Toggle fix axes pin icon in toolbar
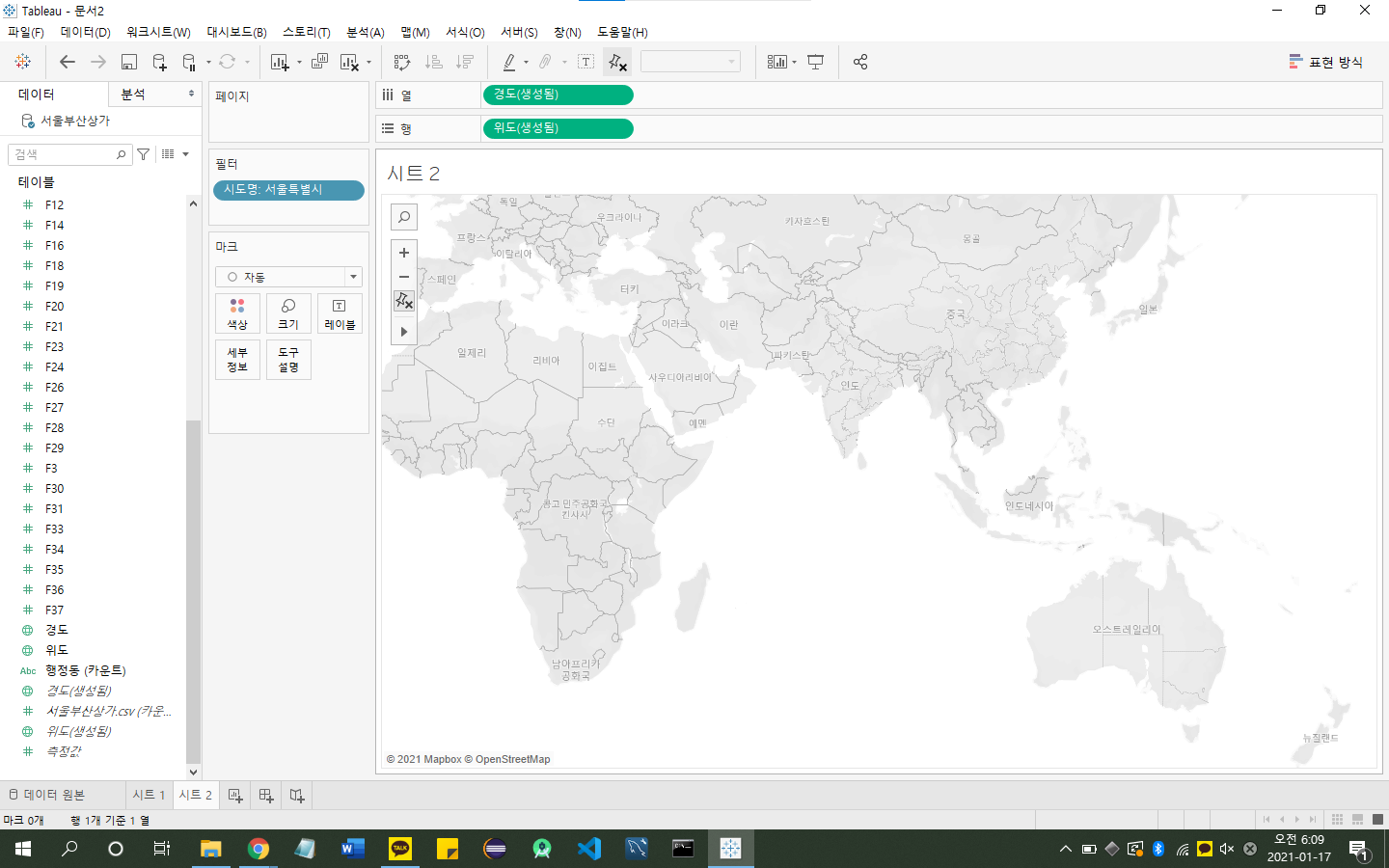The image size is (1389, 868). coord(617,62)
